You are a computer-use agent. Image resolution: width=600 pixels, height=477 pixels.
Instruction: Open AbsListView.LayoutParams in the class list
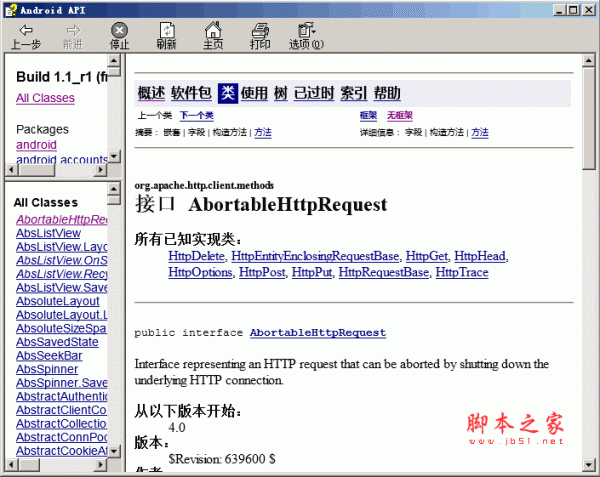click(62, 247)
